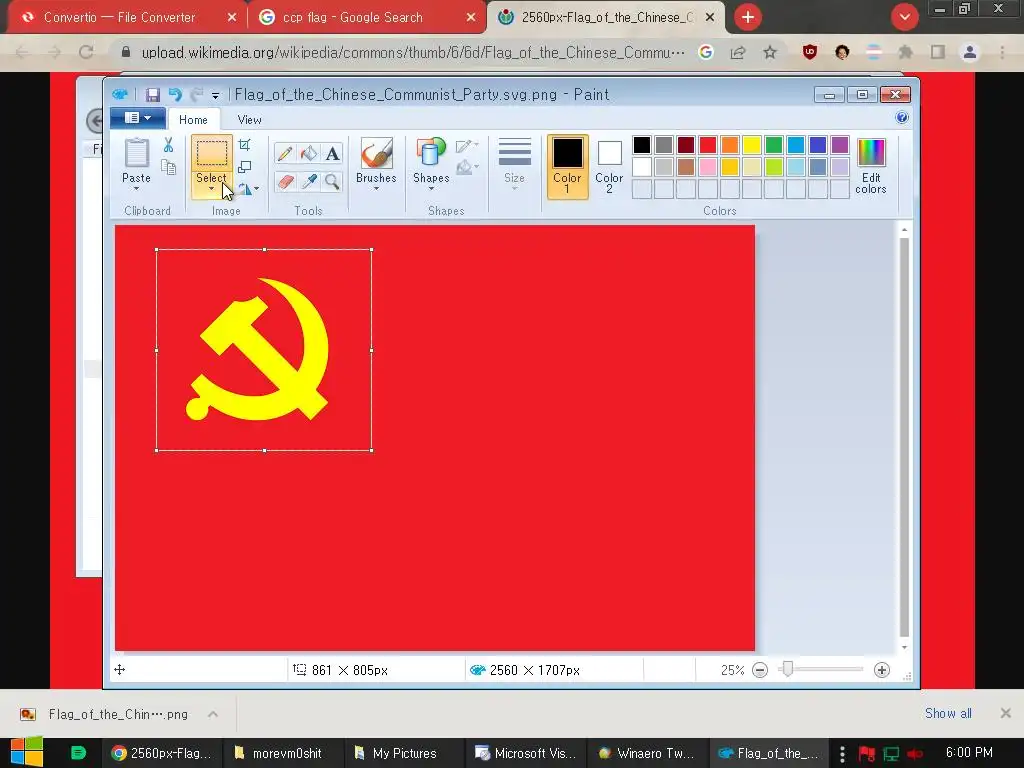This screenshot has width=1024, height=768.
Task: Choose the Fill with color bucket tool
Action: [x=309, y=153]
